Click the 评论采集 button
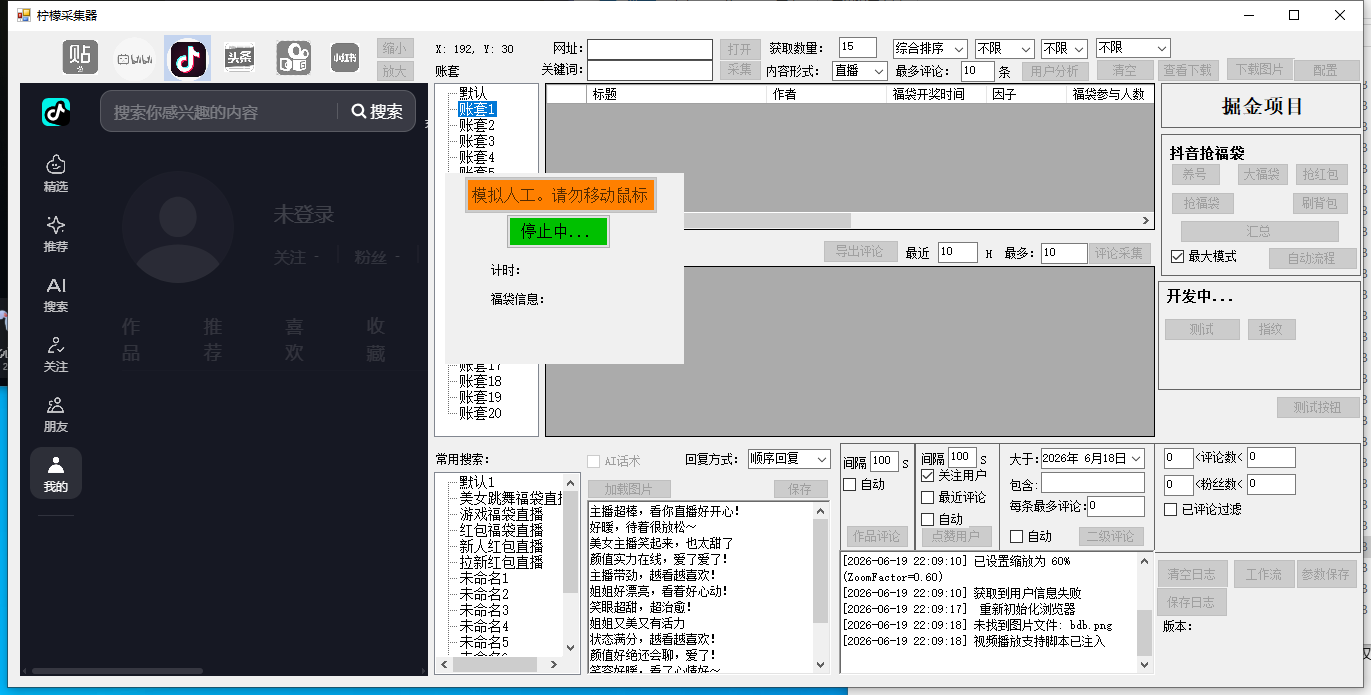The width and height of the screenshot is (1371, 695). pyautogui.click(x=1120, y=252)
